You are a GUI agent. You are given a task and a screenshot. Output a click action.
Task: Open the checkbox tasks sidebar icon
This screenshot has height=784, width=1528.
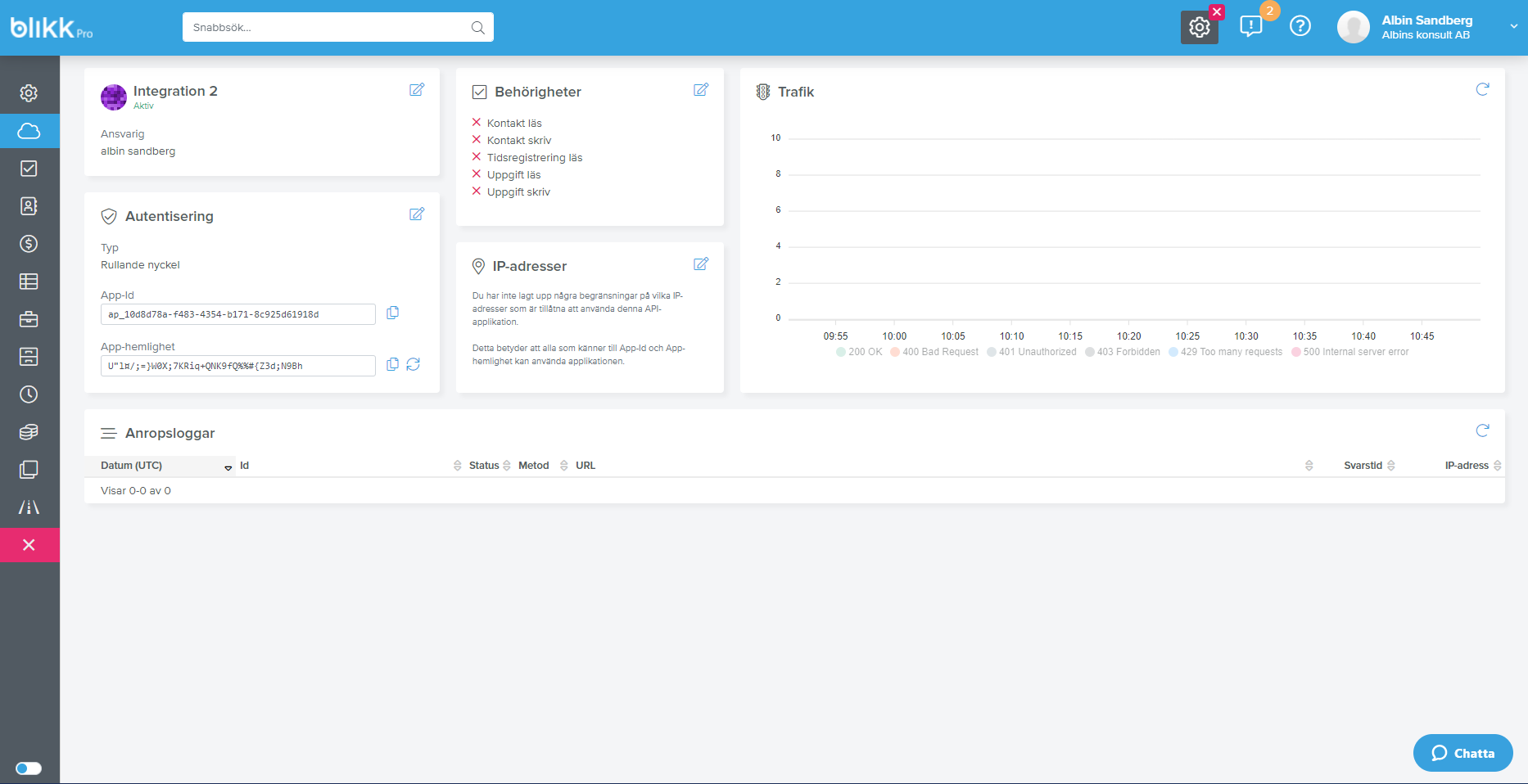29,169
